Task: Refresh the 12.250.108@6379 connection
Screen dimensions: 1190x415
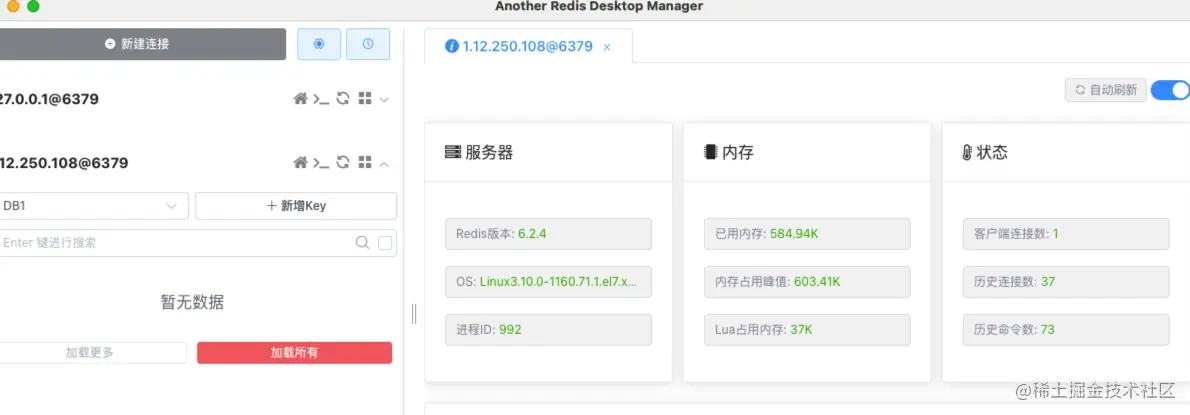Action: tap(343, 162)
